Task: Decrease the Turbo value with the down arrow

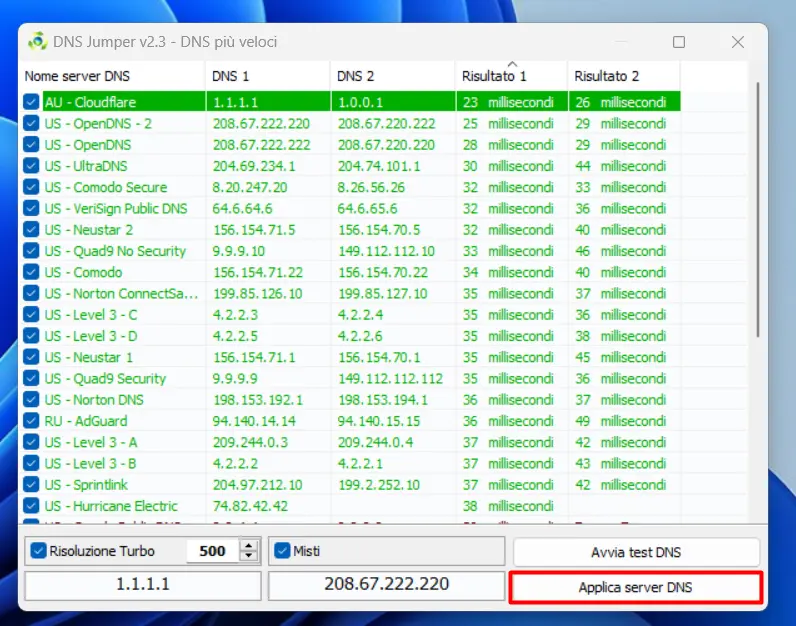Action: coord(249,556)
